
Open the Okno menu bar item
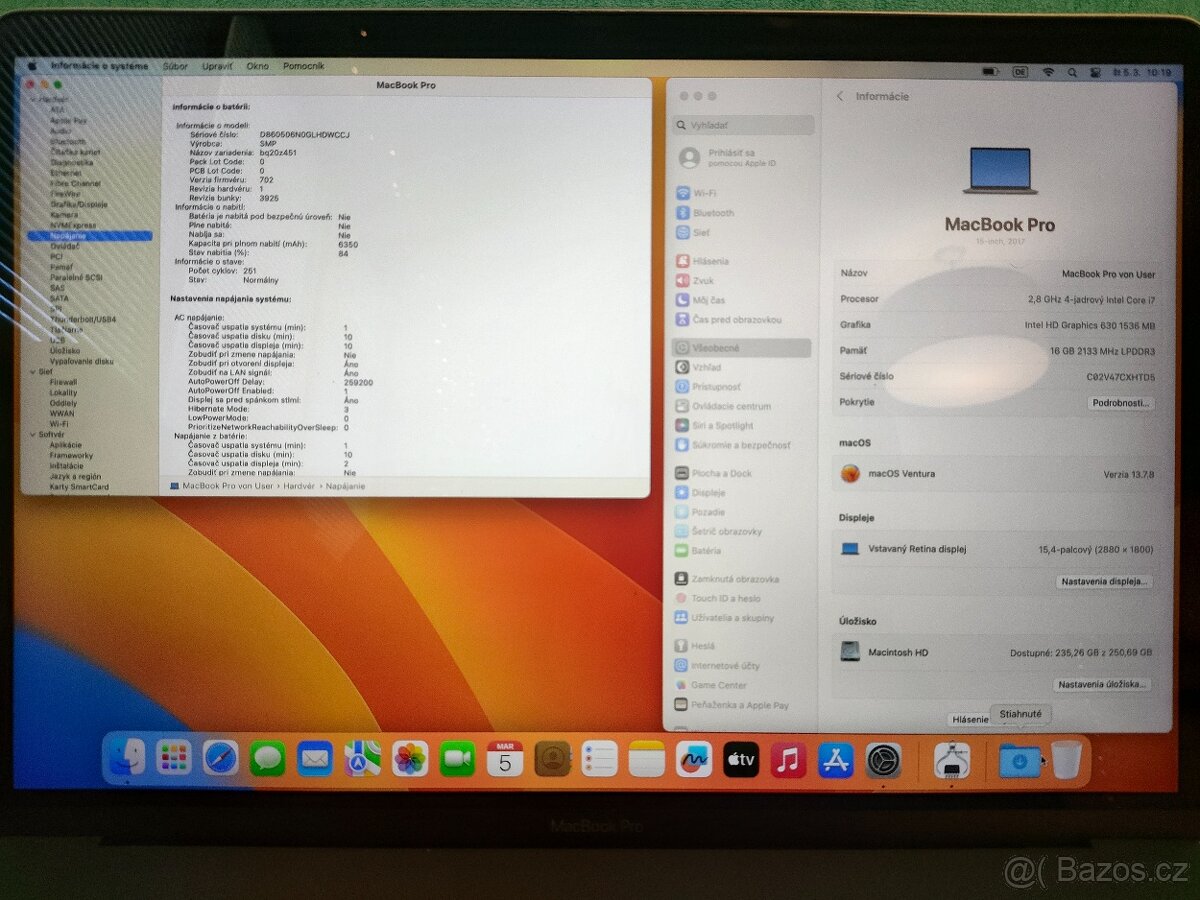click(x=257, y=66)
